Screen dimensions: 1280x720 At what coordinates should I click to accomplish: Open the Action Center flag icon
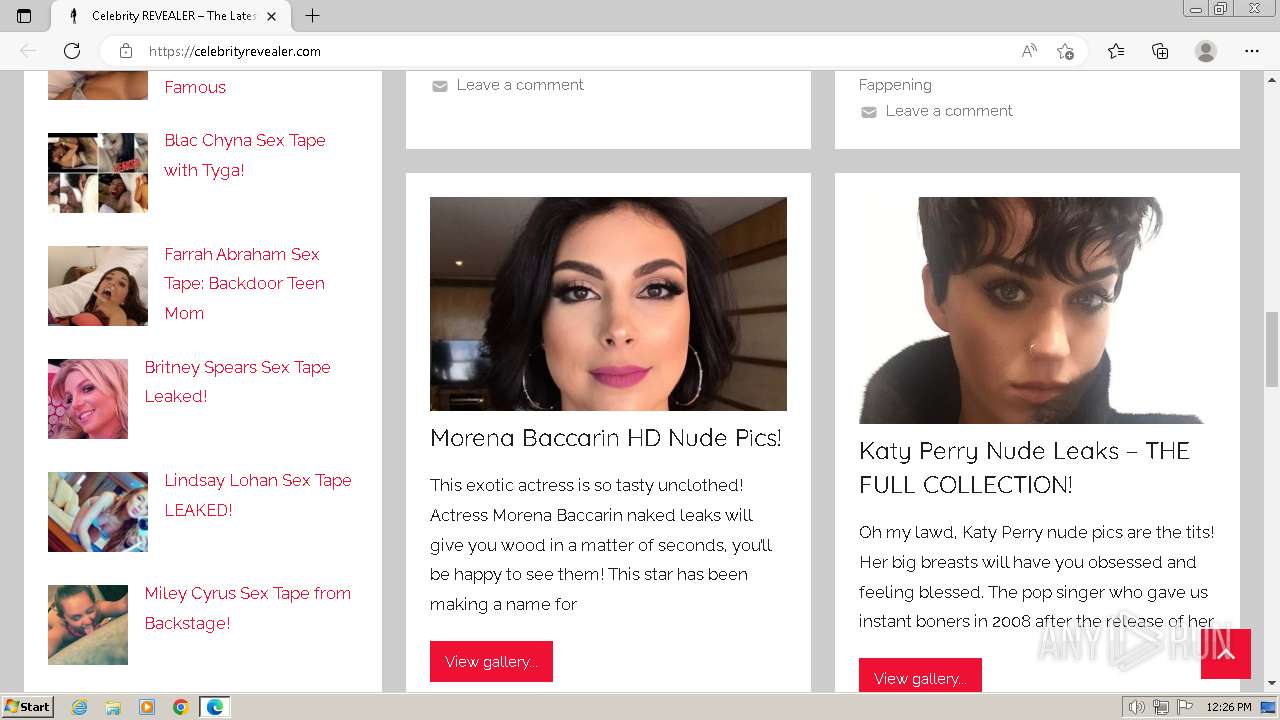click(x=1184, y=707)
